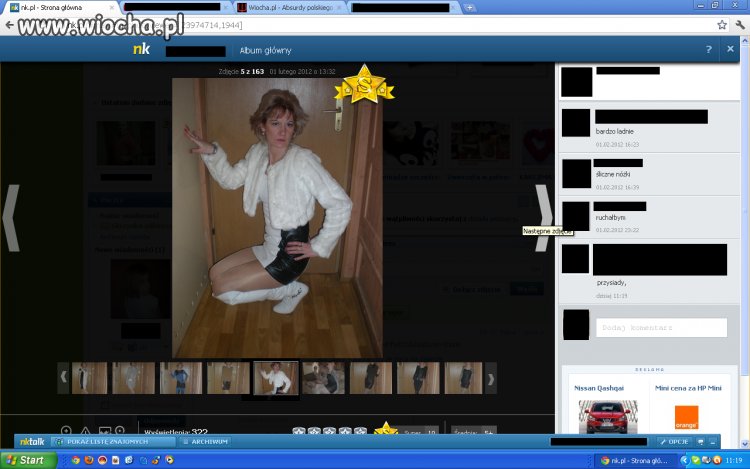The height and width of the screenshot is (469, 750).
Task: Open the Mini cena za HP Mini ad link
Action: click(x=688, y=388)
